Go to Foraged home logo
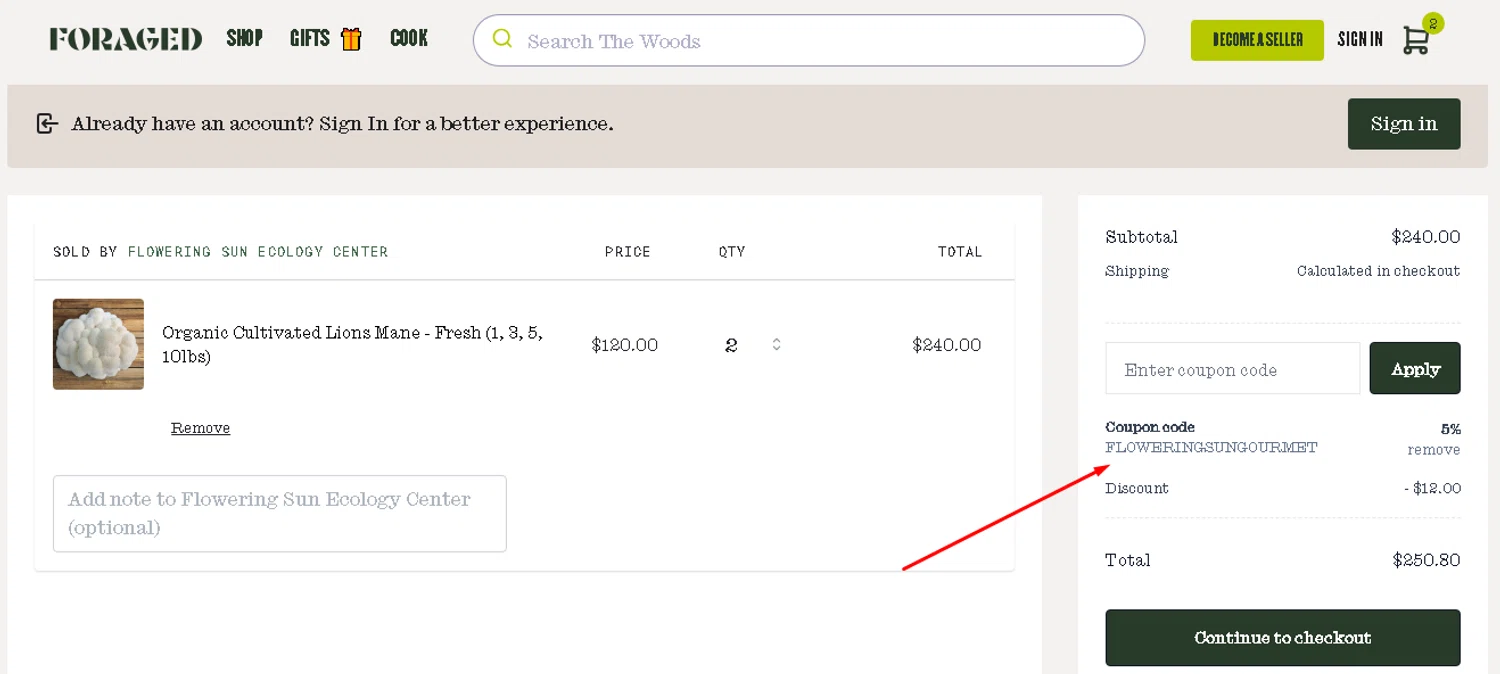Screen dimensions: 1500x674 click(x=126, y=39)
